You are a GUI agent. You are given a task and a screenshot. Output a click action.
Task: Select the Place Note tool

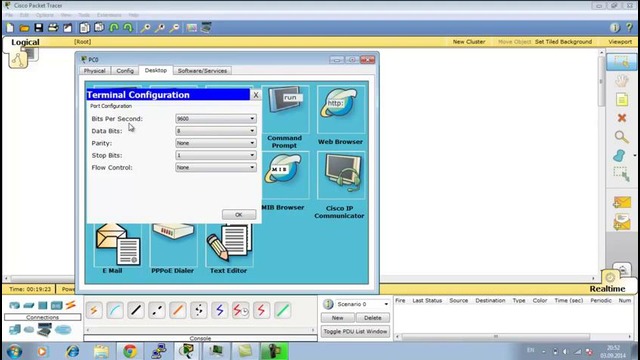pos(622,100)
